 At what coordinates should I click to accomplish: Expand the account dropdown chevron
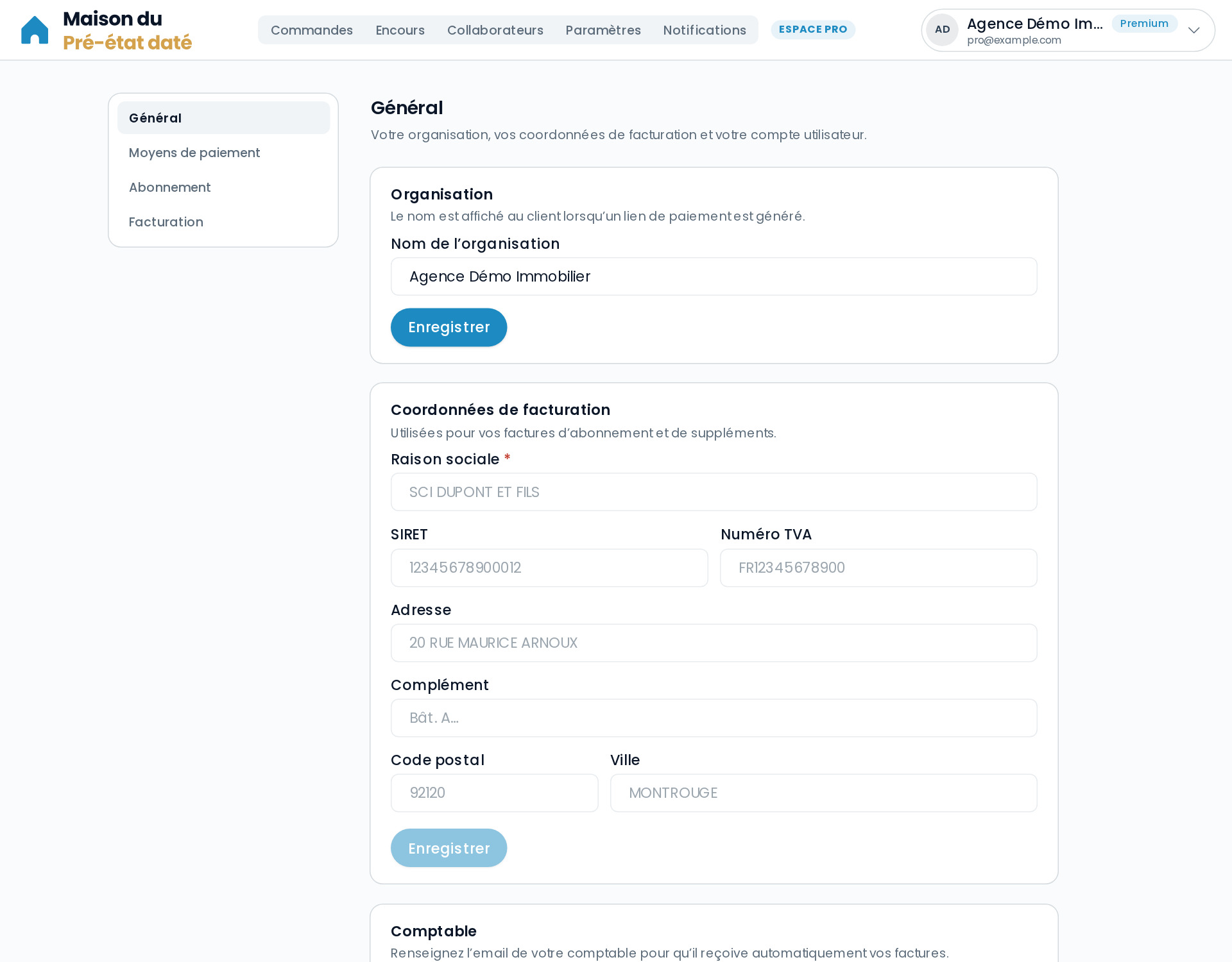pyautogui.click(x=1193, y=30)
